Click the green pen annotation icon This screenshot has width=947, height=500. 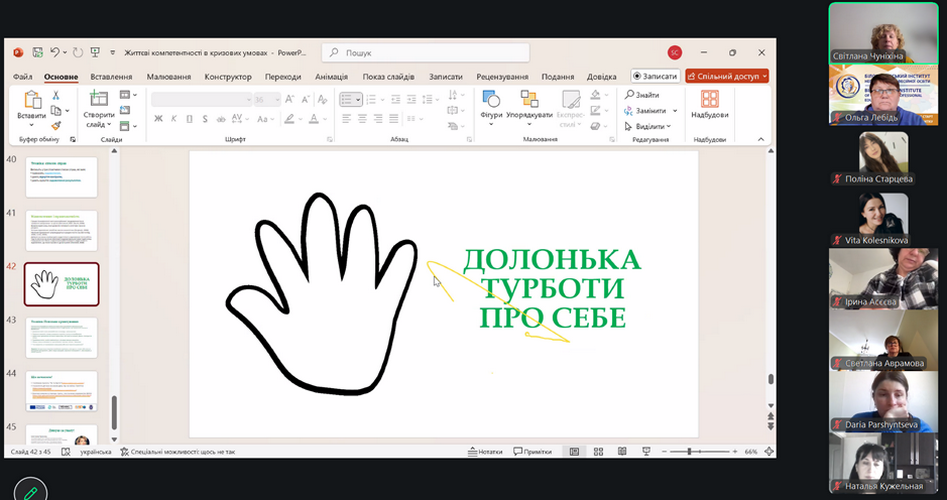pyautogui.click(x=31, y=491)
